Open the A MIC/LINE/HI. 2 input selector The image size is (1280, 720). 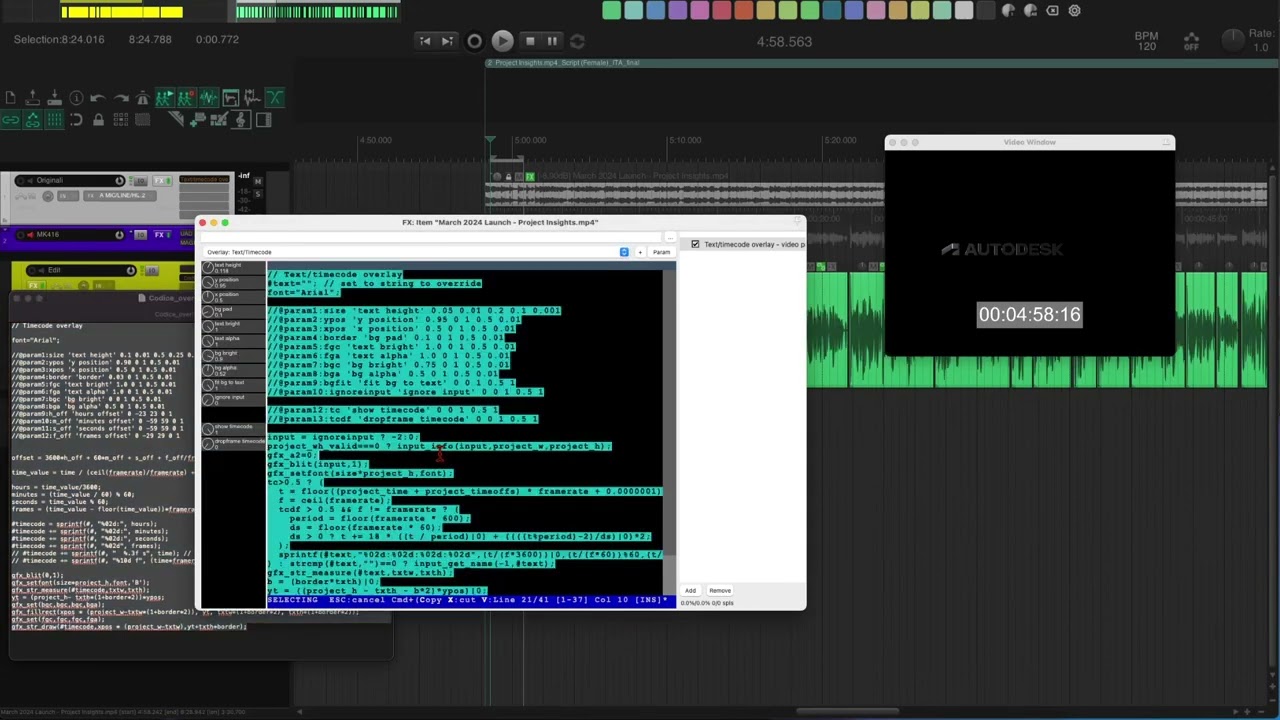tap(120, 196)
